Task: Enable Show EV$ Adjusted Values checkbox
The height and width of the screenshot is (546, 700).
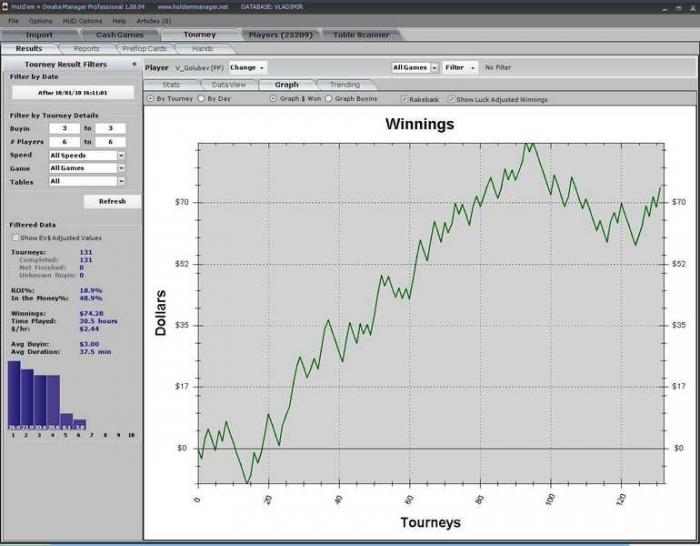Action: click(15, 238)
